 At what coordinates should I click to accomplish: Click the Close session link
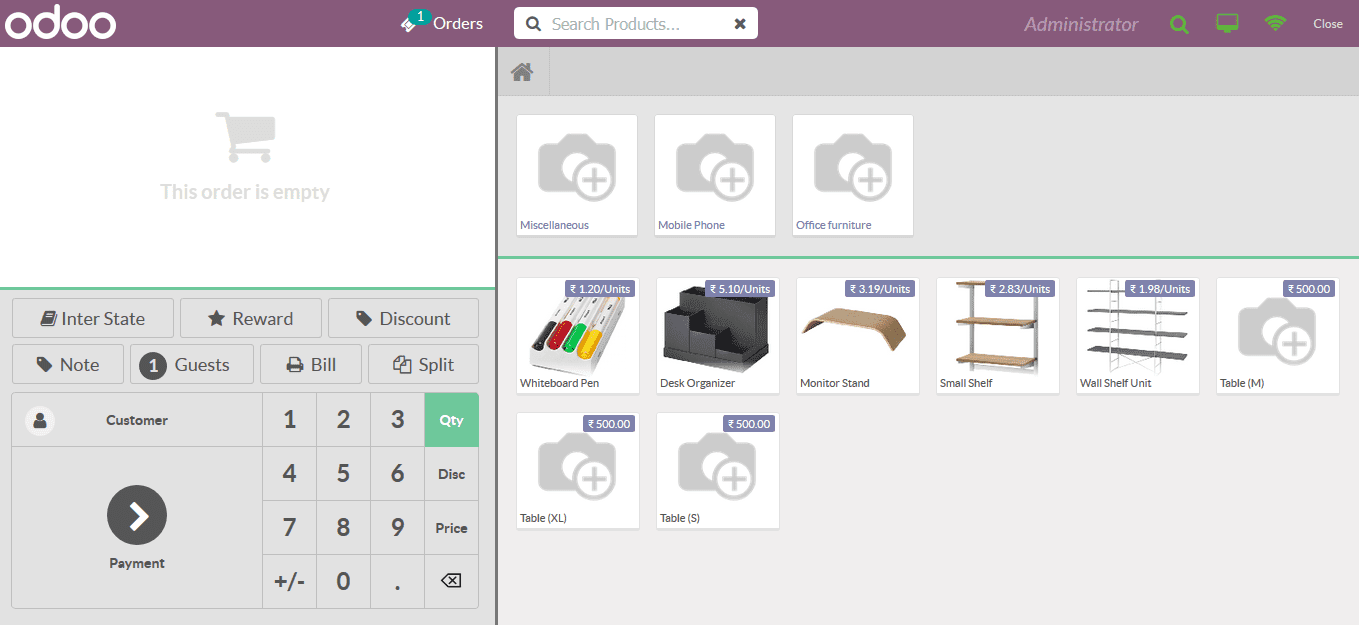[1328, 23]
